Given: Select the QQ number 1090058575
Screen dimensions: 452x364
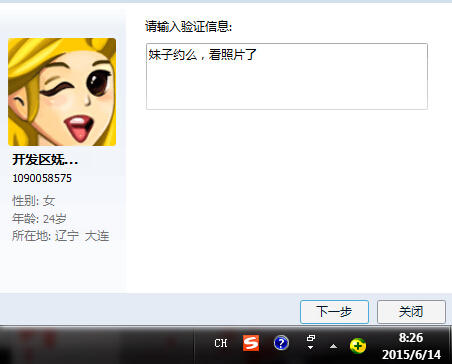Looking at the screenshot, I should [42, 178].
